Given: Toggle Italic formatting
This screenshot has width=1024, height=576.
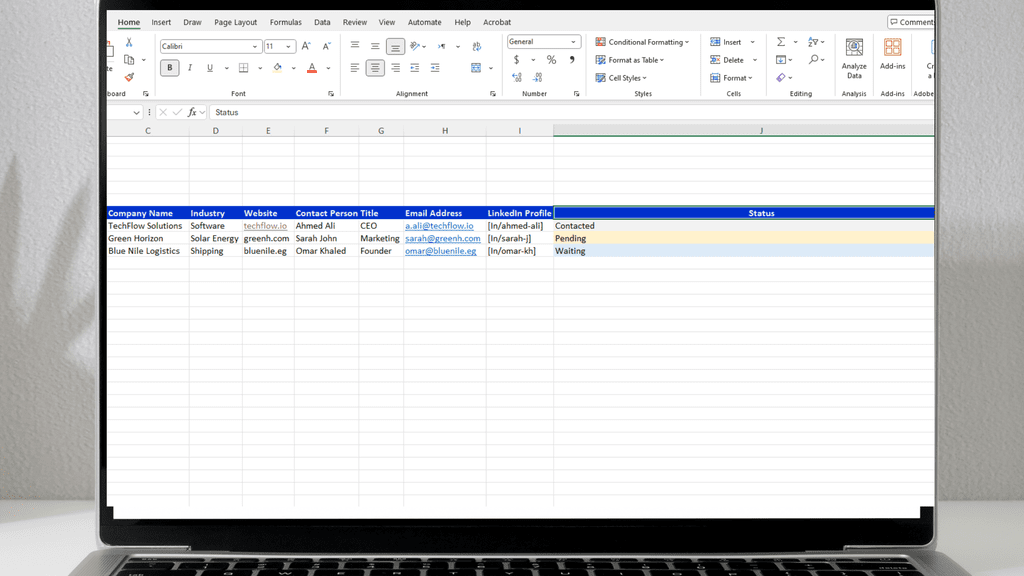Looking at the screenshot, I should 190,68.
